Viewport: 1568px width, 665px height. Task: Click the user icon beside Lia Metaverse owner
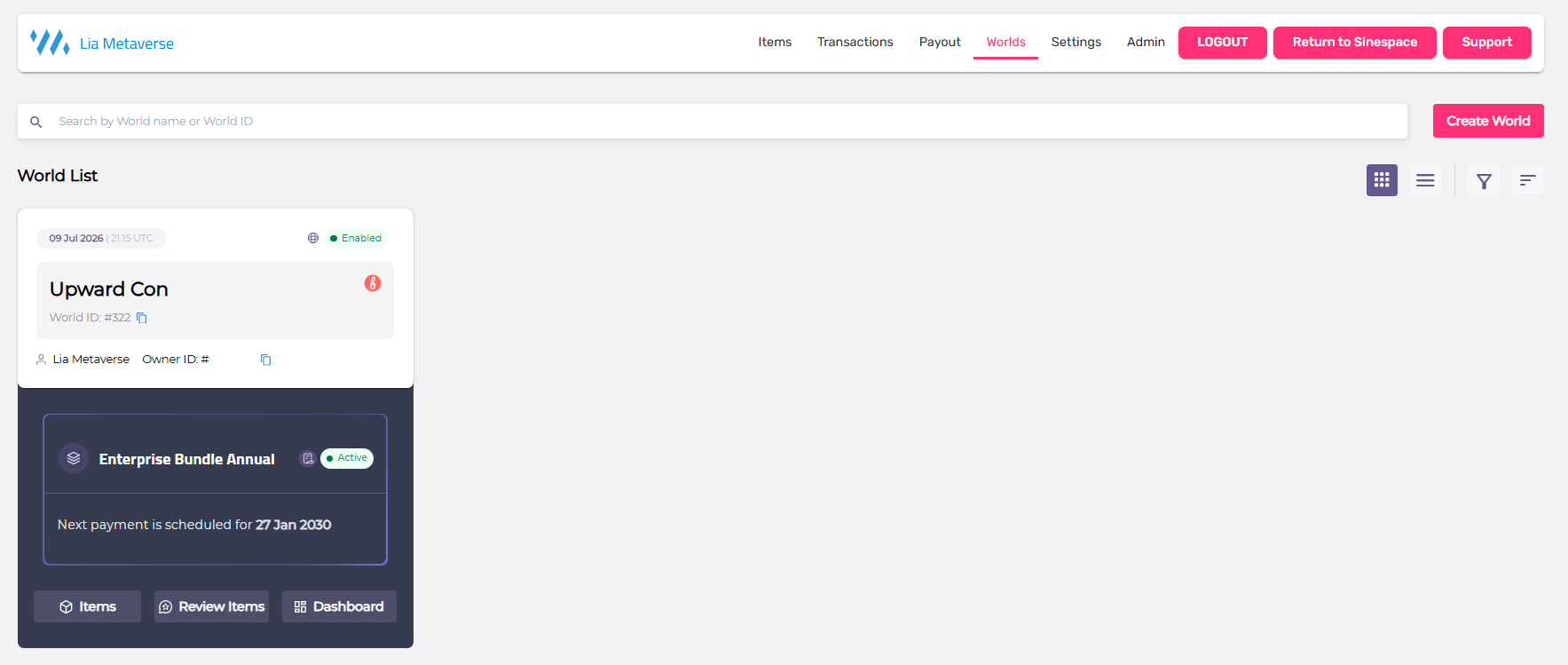click(41, 360)
